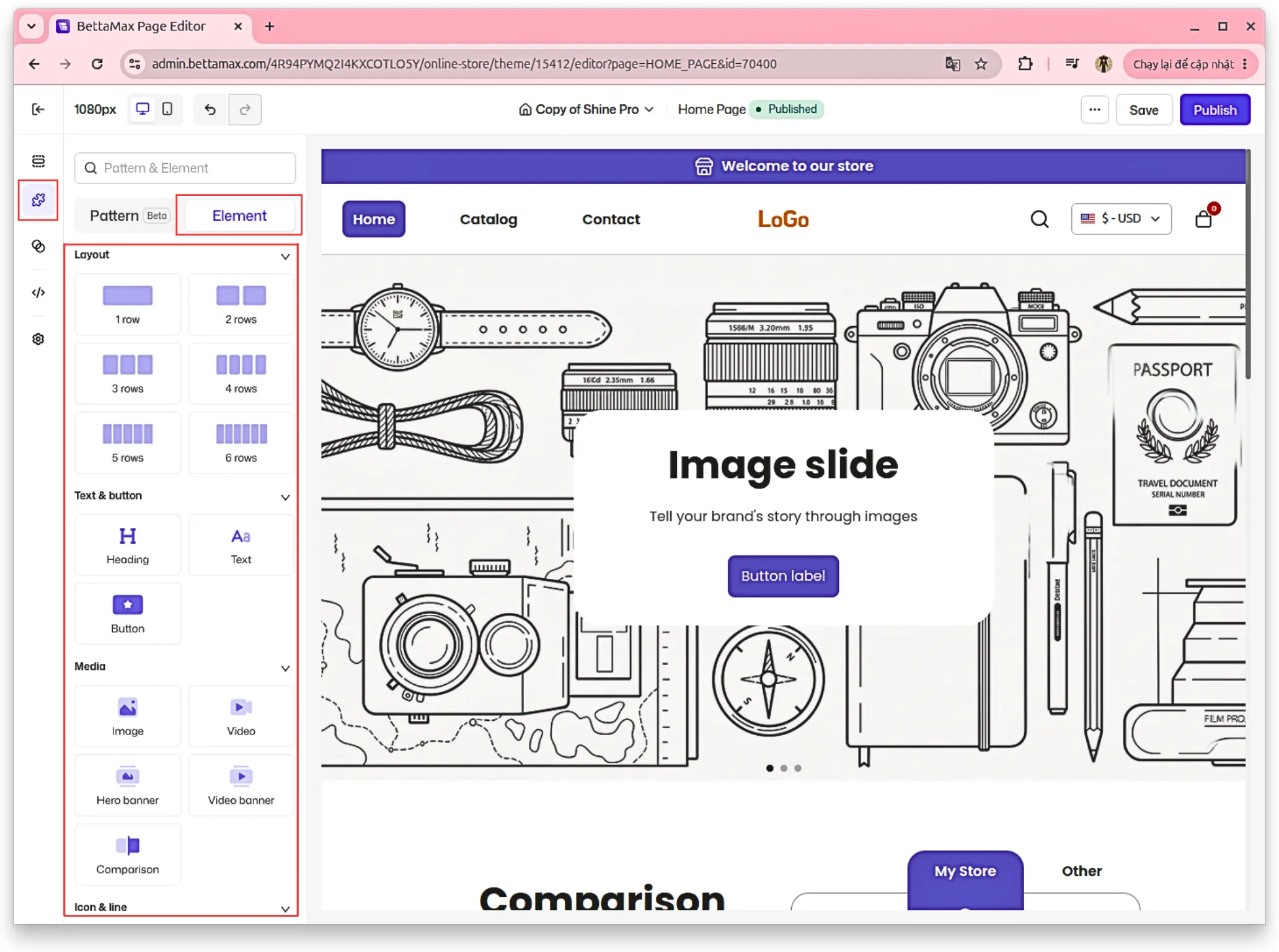The width and height of the screenshot is (1279, 952).
Task: Collapse the Text & button section
Action: point(285,497)
